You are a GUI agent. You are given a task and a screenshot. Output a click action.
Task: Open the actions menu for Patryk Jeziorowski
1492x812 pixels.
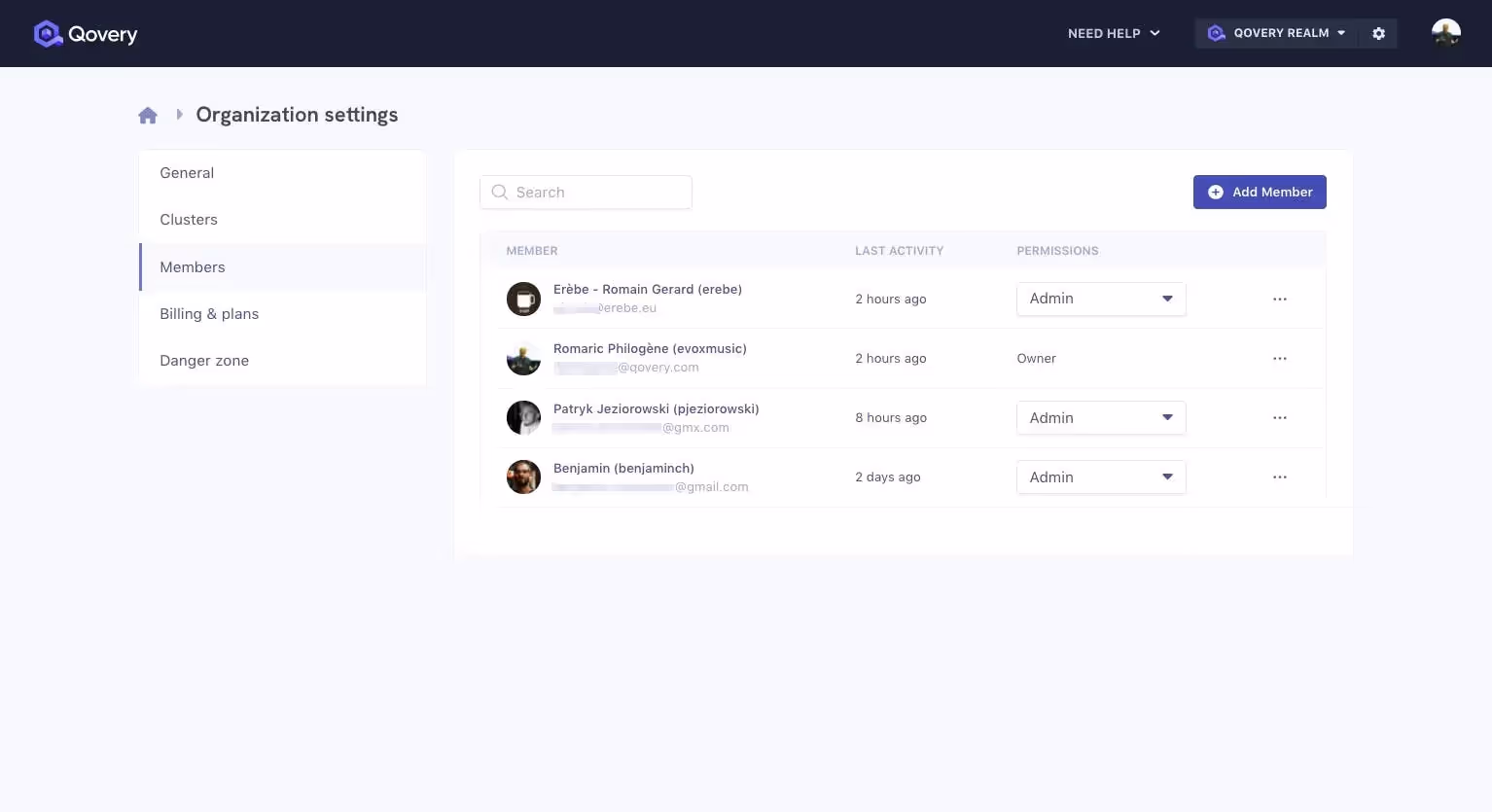coord(1279,417)
